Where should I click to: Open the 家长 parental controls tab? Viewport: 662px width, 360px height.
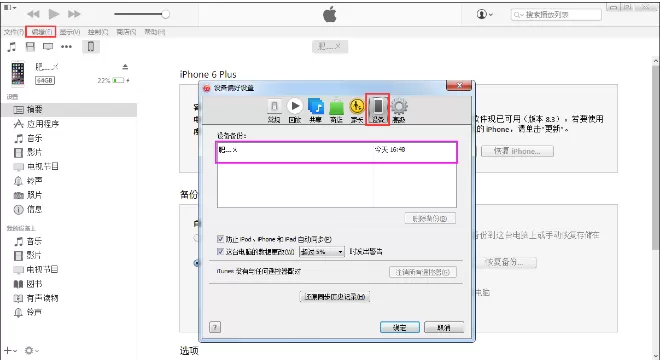click(357, 110)
